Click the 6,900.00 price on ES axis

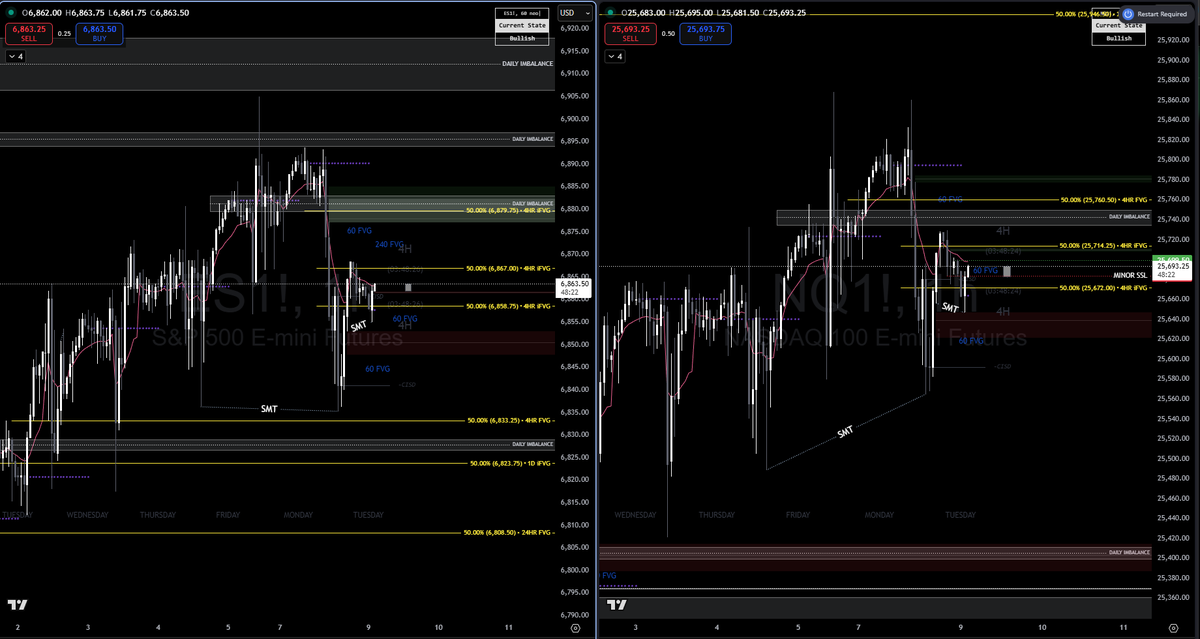(575, 119)
